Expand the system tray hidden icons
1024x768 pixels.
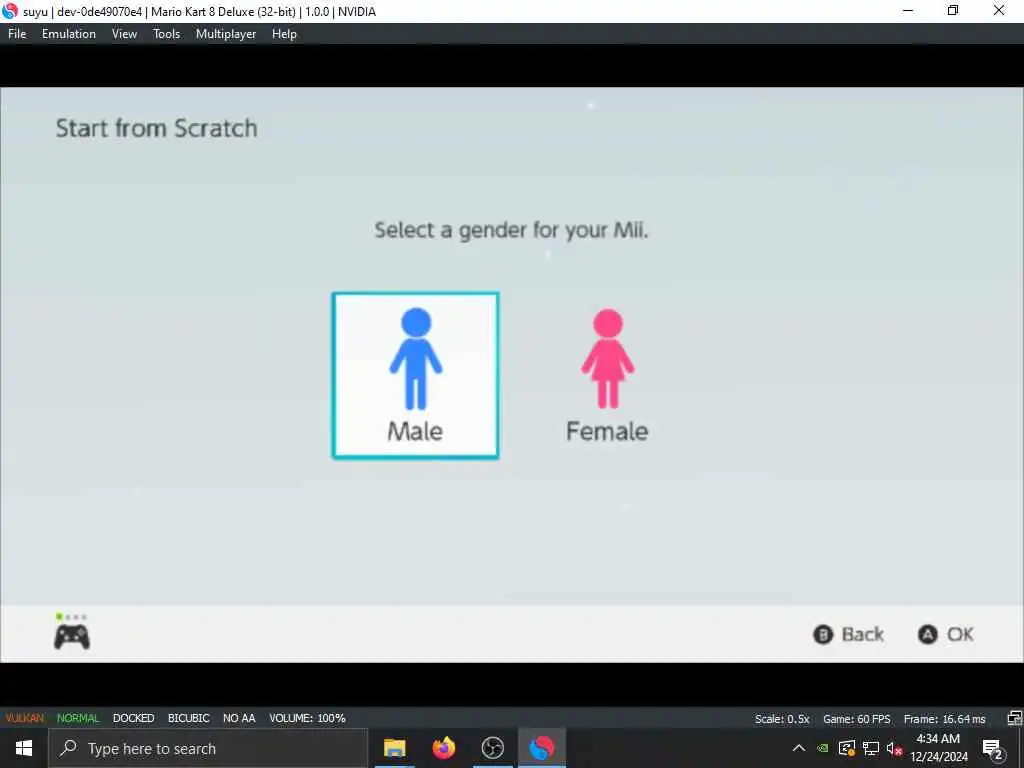click(x=798, y=748)
